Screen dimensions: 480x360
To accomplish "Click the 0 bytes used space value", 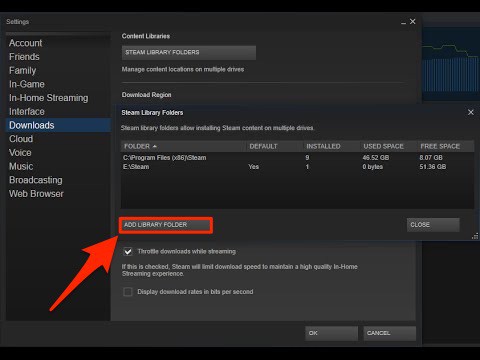I will tap(373, 167).
